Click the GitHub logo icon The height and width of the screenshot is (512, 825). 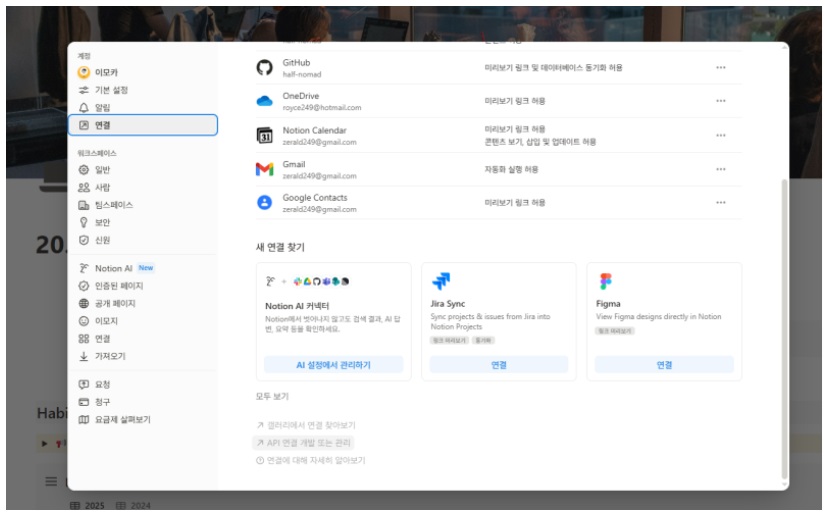click(x=265, y=67)
